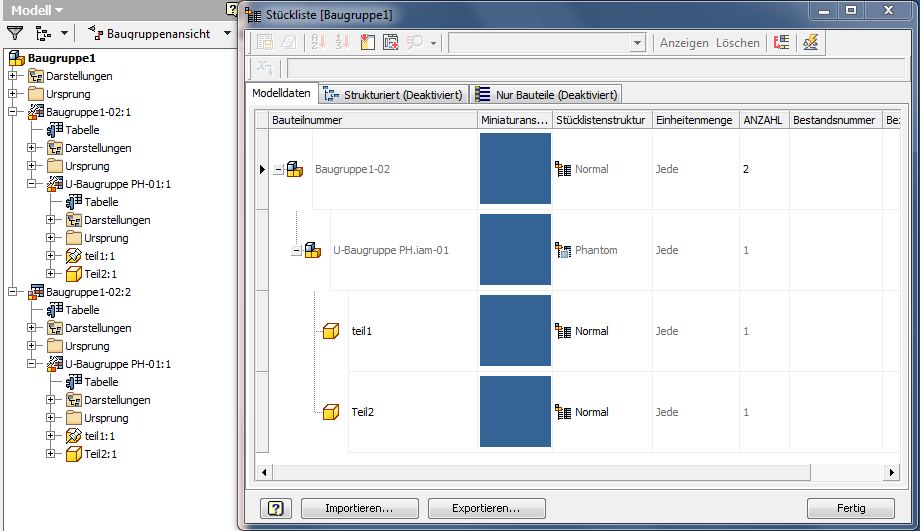Click the greyed export list icon in Stückliste toolbar
Screen dimensions: 920x531
(265, 42)
